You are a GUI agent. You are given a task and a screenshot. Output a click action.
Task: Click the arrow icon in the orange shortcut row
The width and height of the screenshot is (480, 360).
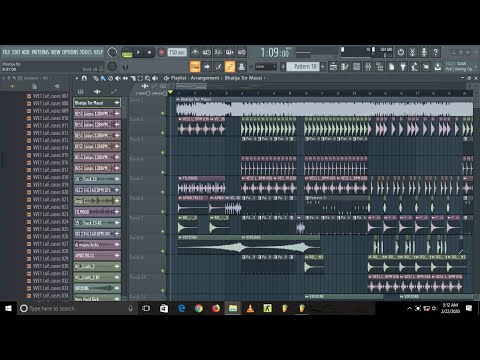point(207,67)
